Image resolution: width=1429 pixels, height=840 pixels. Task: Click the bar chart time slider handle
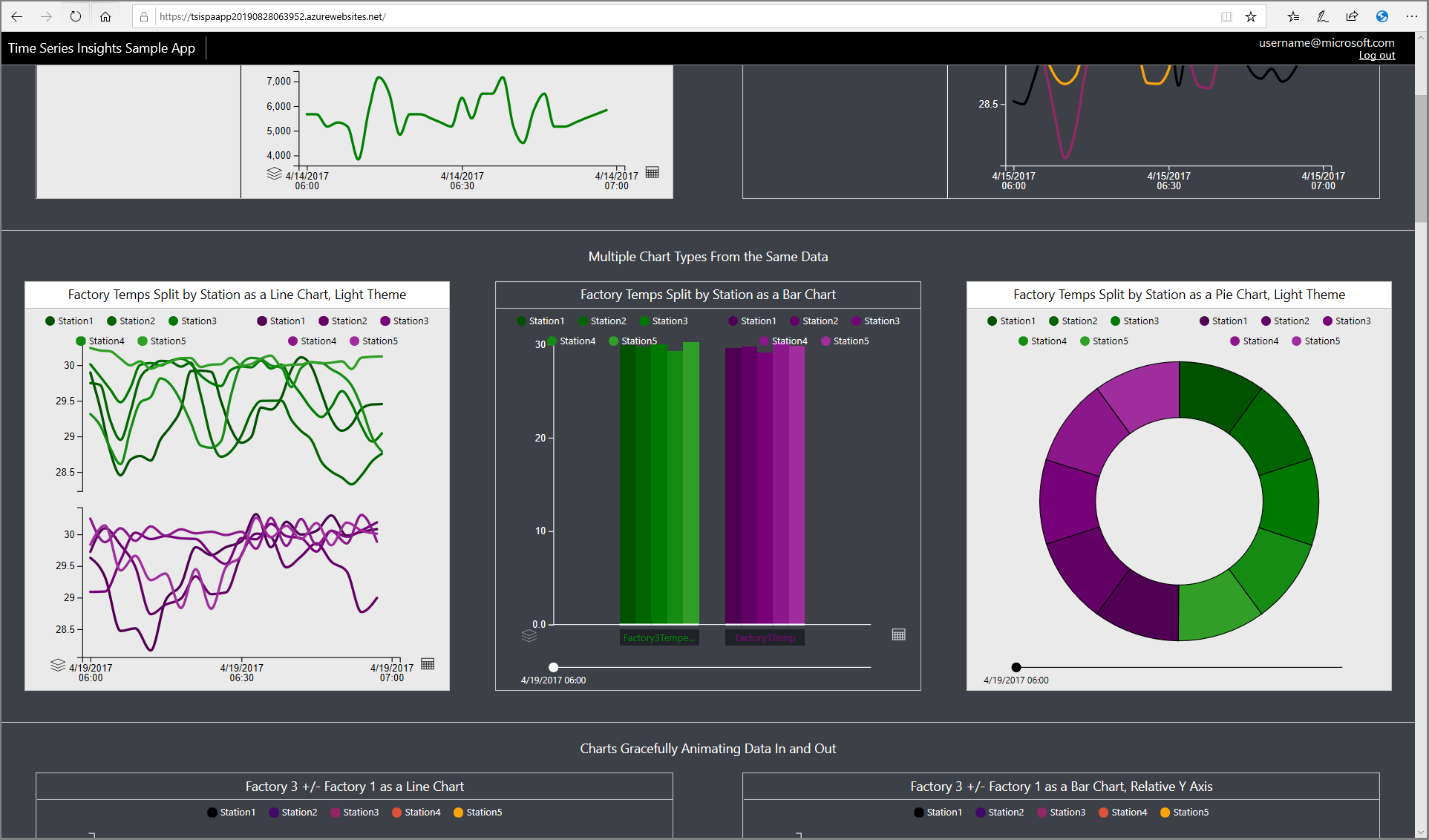(x=553, y=667)
